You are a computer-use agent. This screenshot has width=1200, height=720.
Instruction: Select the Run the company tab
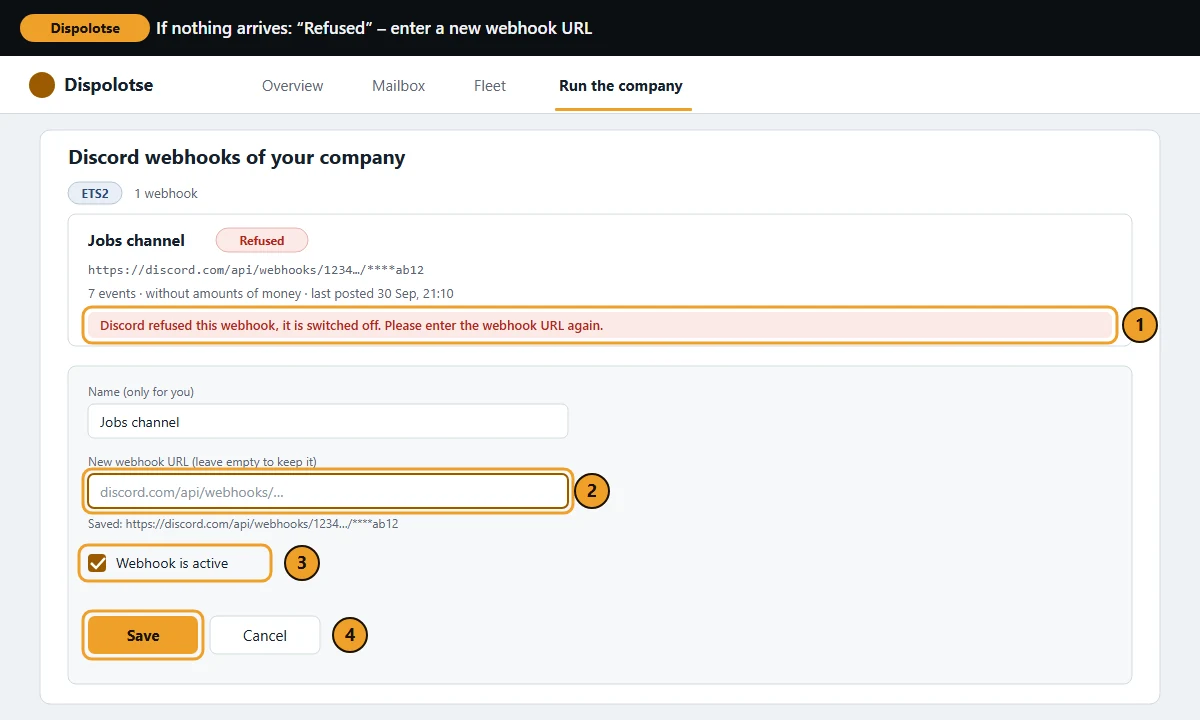[x=621, y=86]
